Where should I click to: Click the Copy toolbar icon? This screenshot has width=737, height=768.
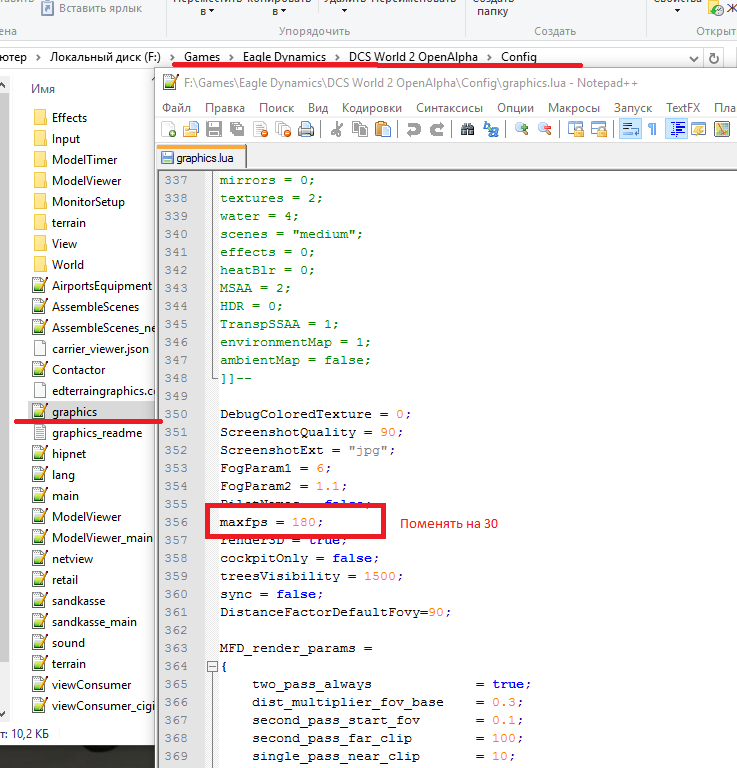pos(360,129)
